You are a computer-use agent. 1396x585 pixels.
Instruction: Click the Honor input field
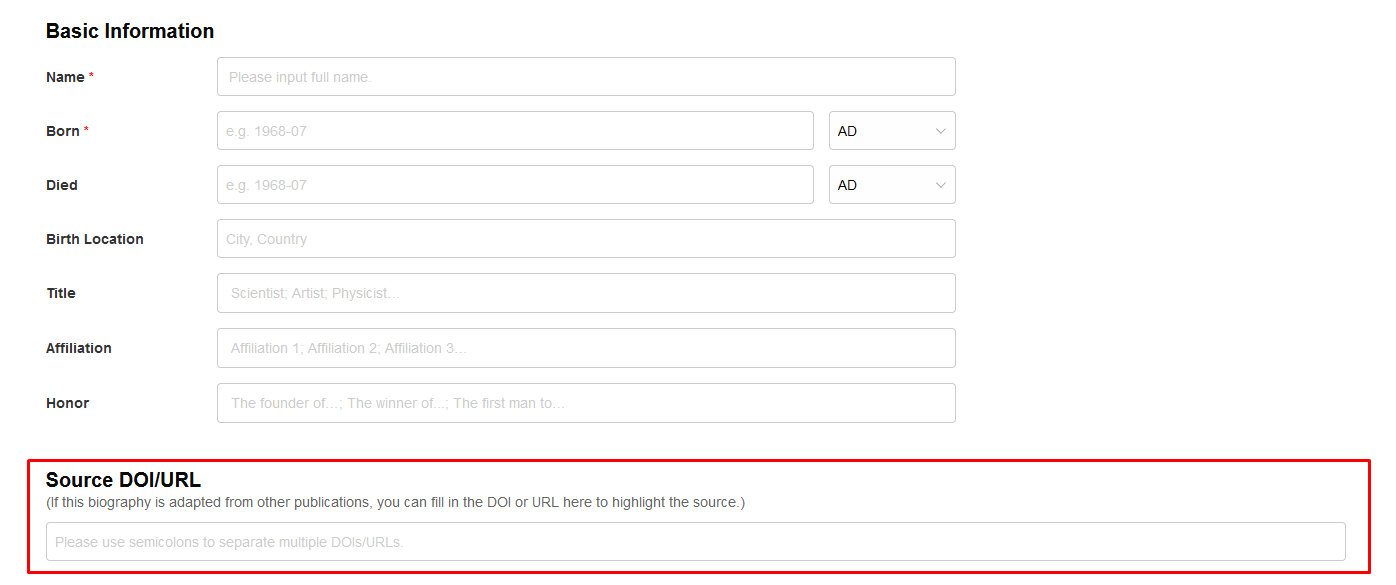click(586, 403)
